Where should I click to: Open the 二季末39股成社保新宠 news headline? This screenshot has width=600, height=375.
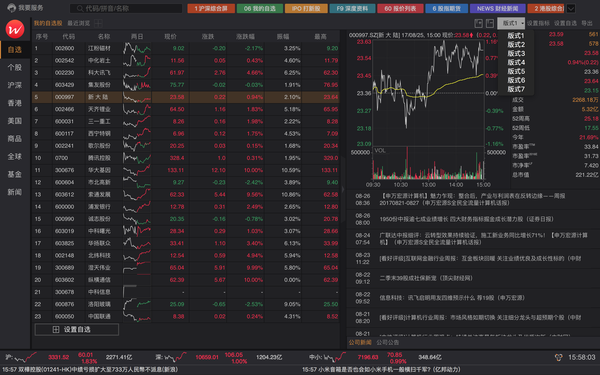point(426,278)
